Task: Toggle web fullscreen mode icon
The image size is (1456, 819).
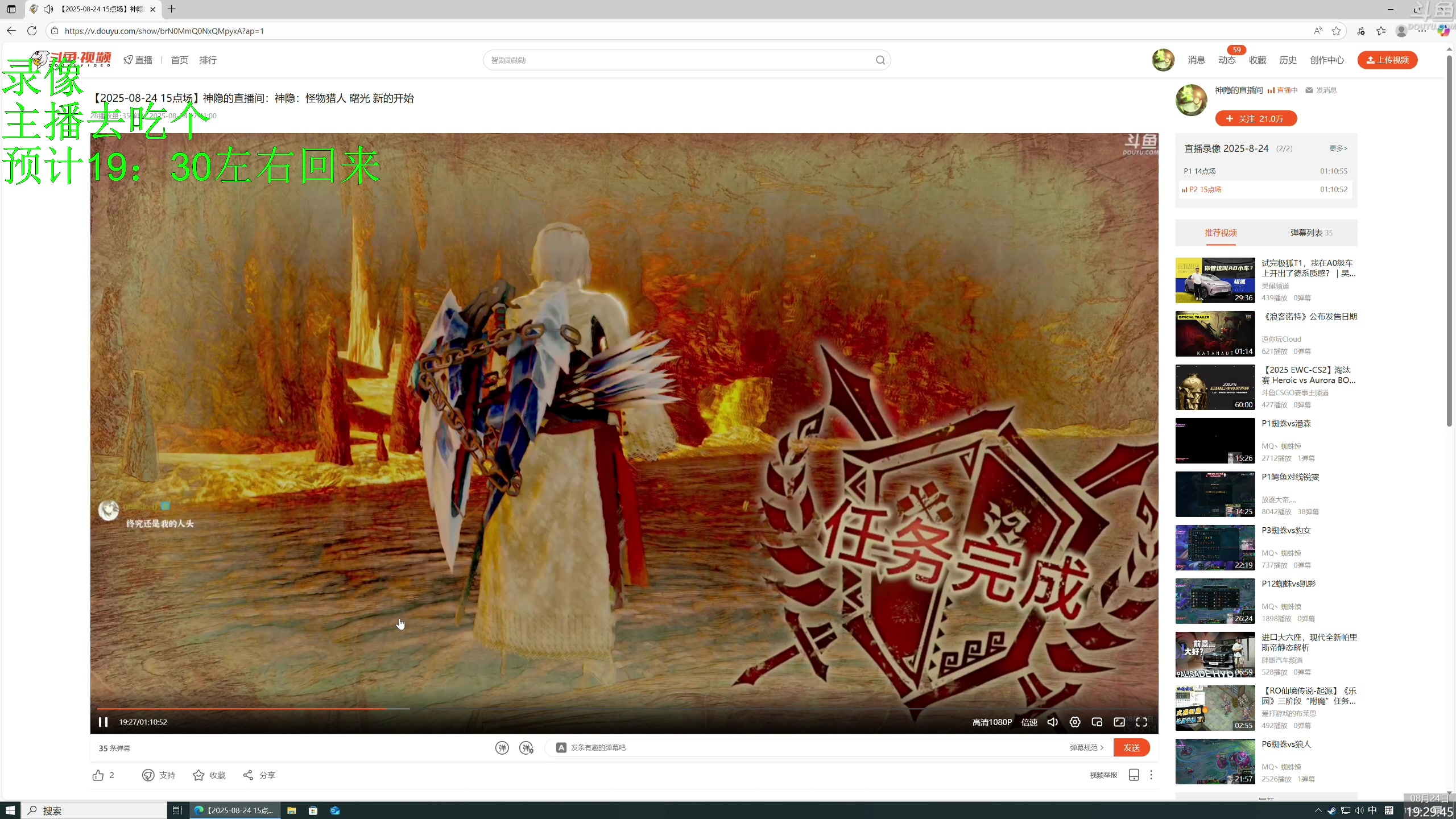Action: (1119, 722)
